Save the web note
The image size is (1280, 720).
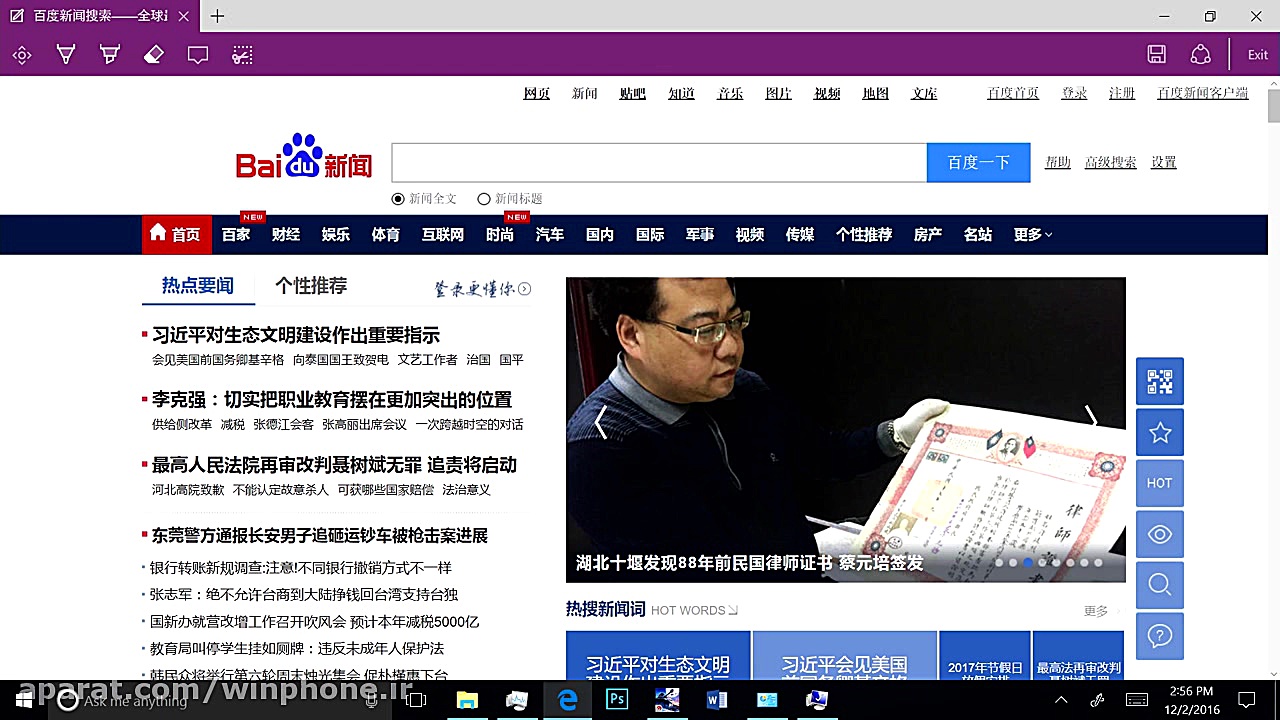click(1156, 55)
